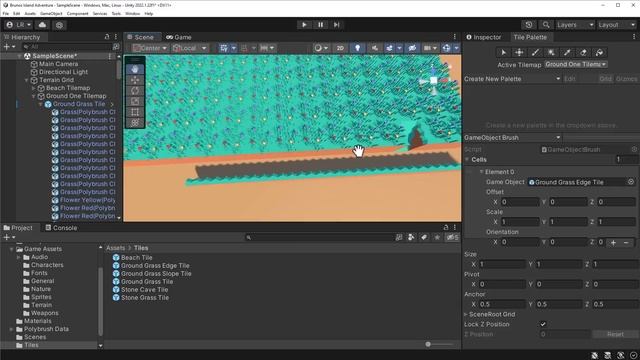Screen dimensions: 640x360
Task: Choose the Tile Palette paintbrush tool
Action: 535,52
